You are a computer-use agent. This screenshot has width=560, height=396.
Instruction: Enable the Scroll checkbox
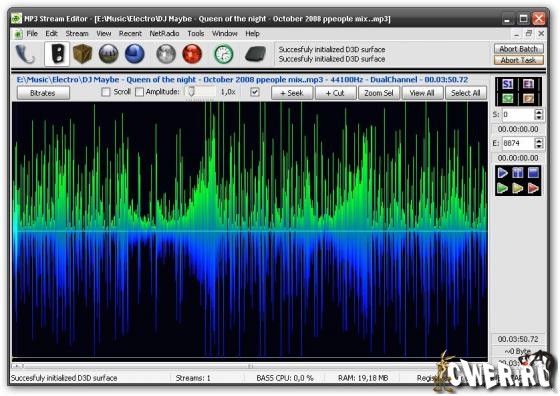pos(106,92)
